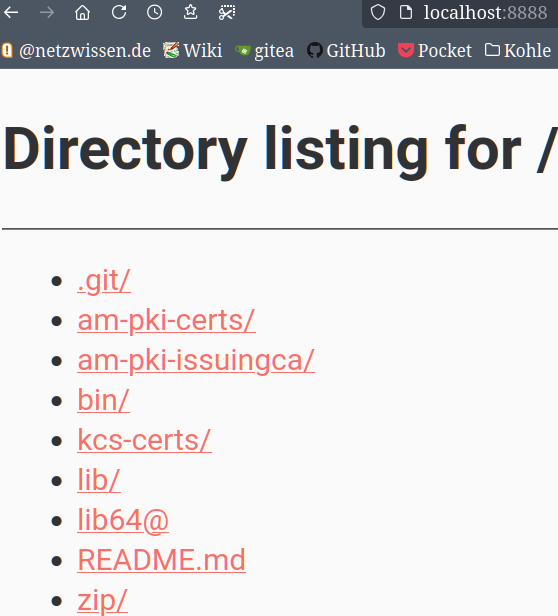Click the page info document icon
Screen dimensions: 558x616
coord(406,13)
